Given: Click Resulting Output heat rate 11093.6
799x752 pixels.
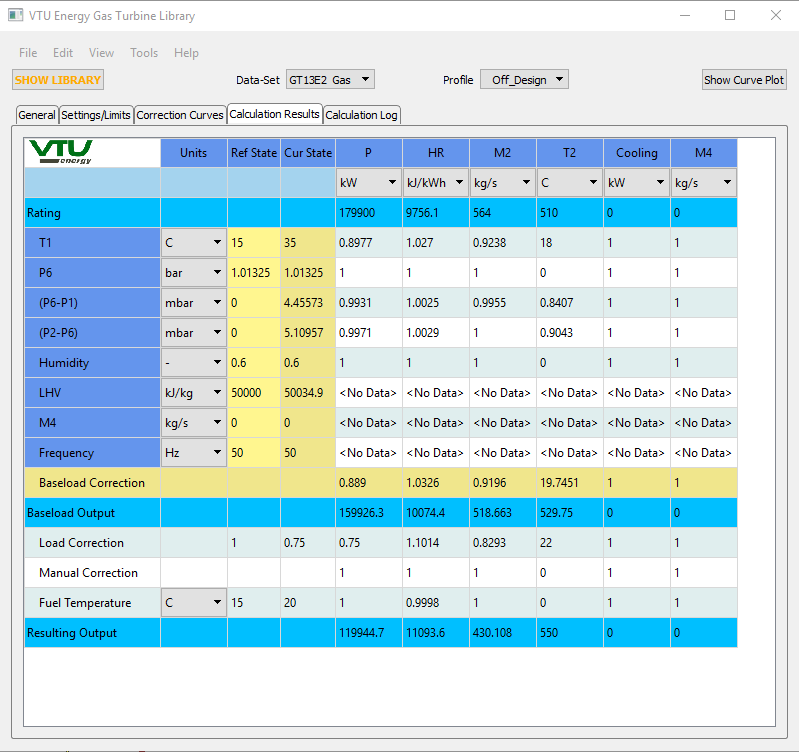Looking at the screenshot, I should (x=436, y=633).
